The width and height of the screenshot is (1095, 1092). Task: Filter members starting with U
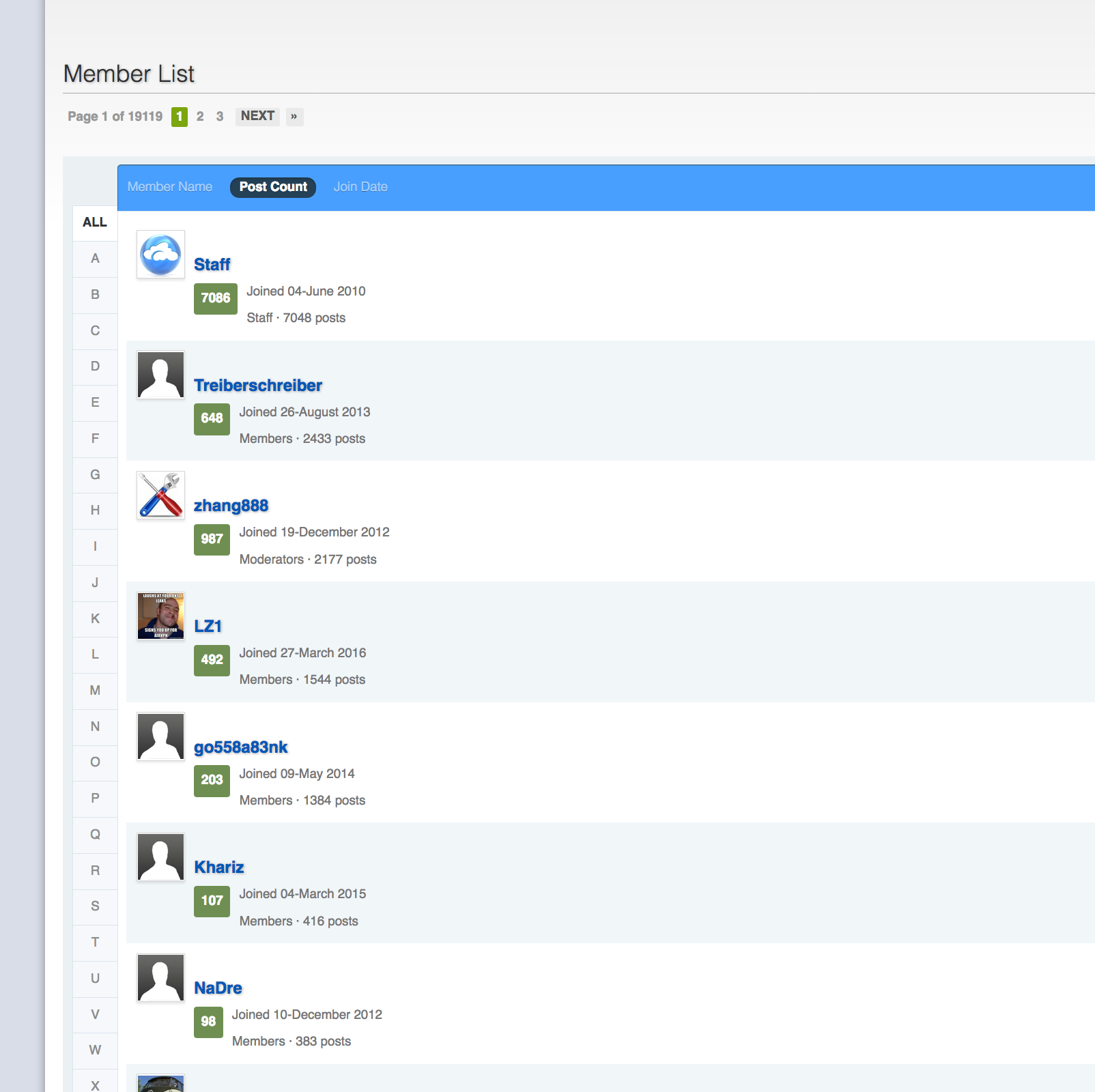(95, 979)
